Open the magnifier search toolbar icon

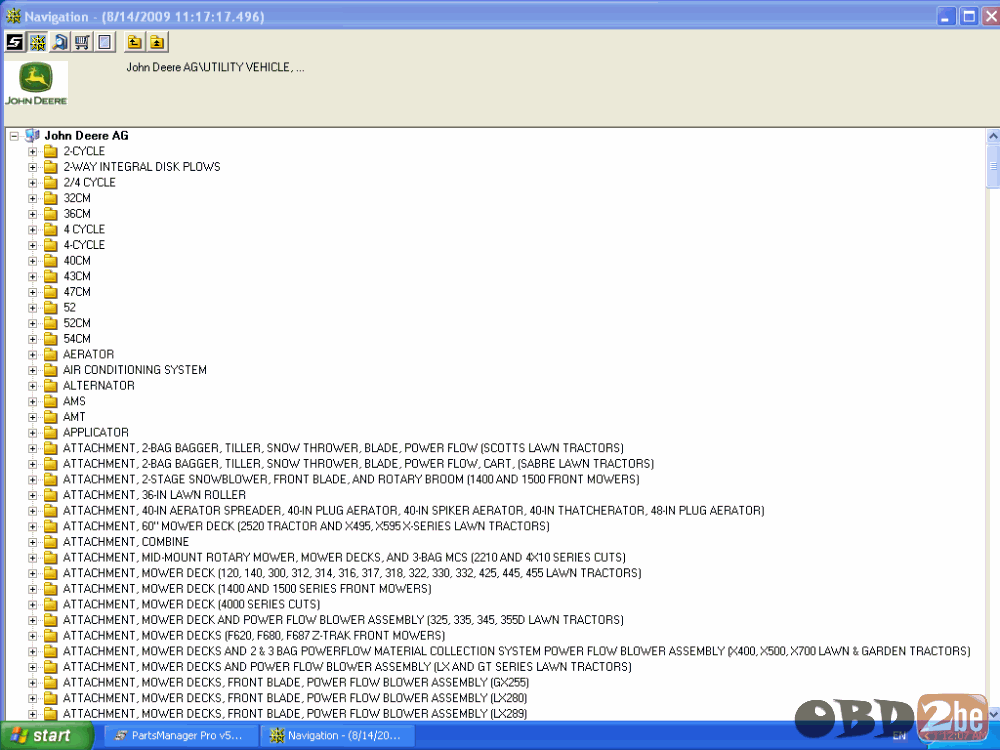pyautogui.click(x=60, y=43)
